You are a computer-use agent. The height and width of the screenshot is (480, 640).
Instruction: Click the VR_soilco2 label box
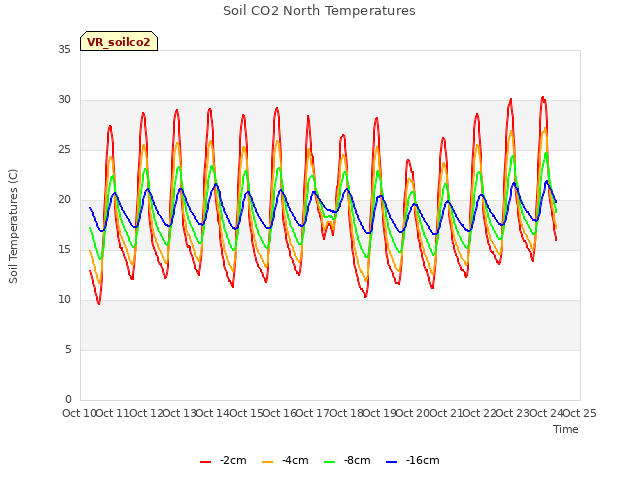tap(119, 41)
